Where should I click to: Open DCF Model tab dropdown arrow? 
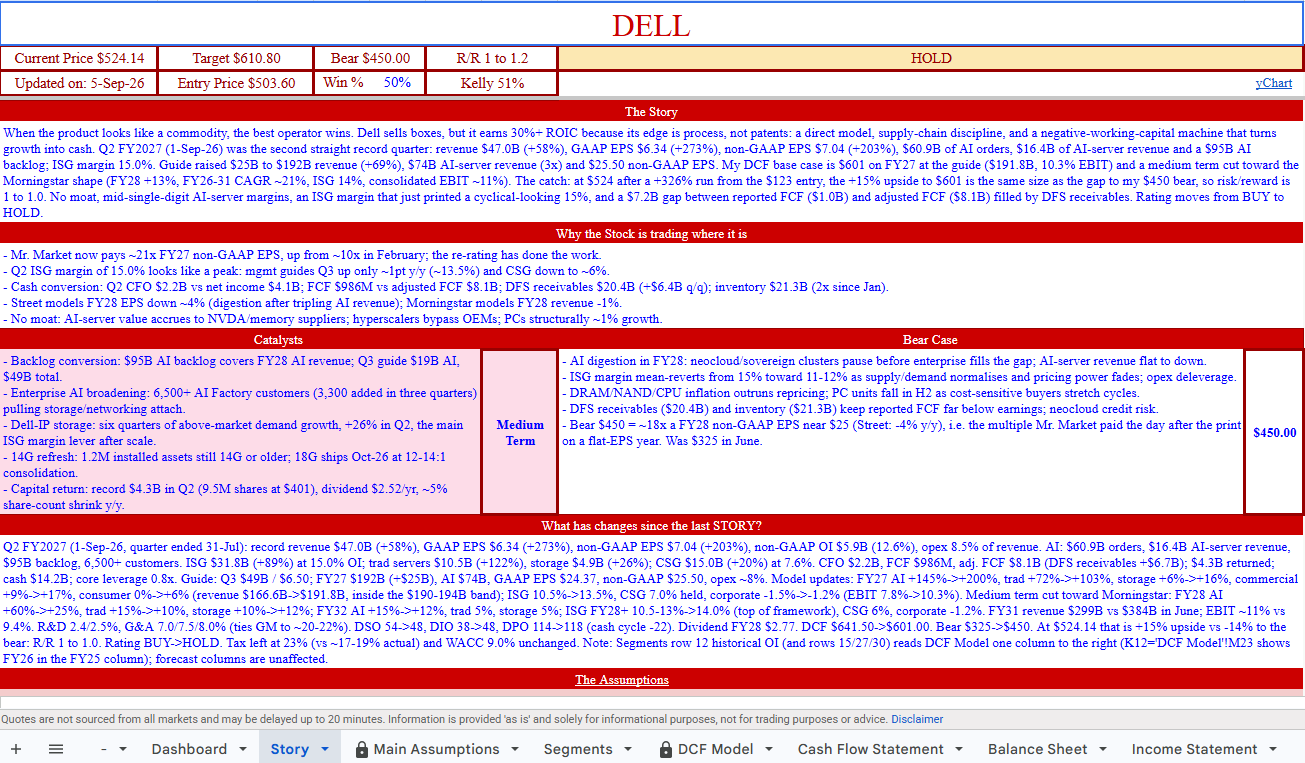coord(769,749)
